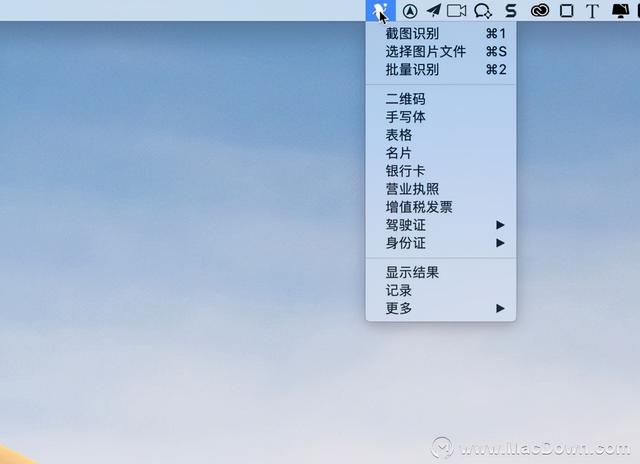This screenshot has width=640, height=464.
Task: Select 截图识别 menu item
Action: [x=441, y=33]
